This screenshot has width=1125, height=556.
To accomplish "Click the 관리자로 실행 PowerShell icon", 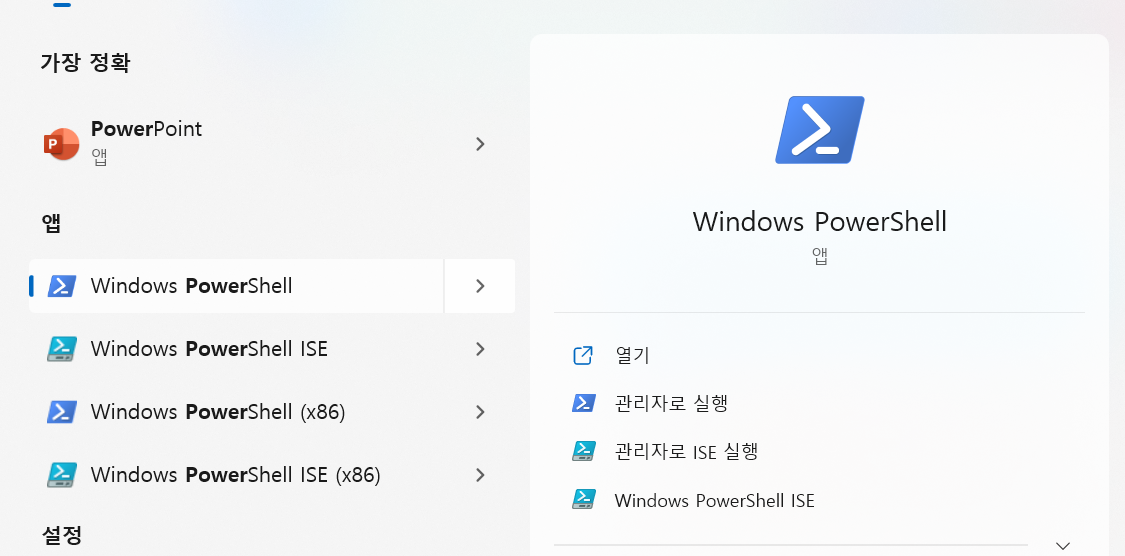I will pyautogui.click(x=583, y=403).
